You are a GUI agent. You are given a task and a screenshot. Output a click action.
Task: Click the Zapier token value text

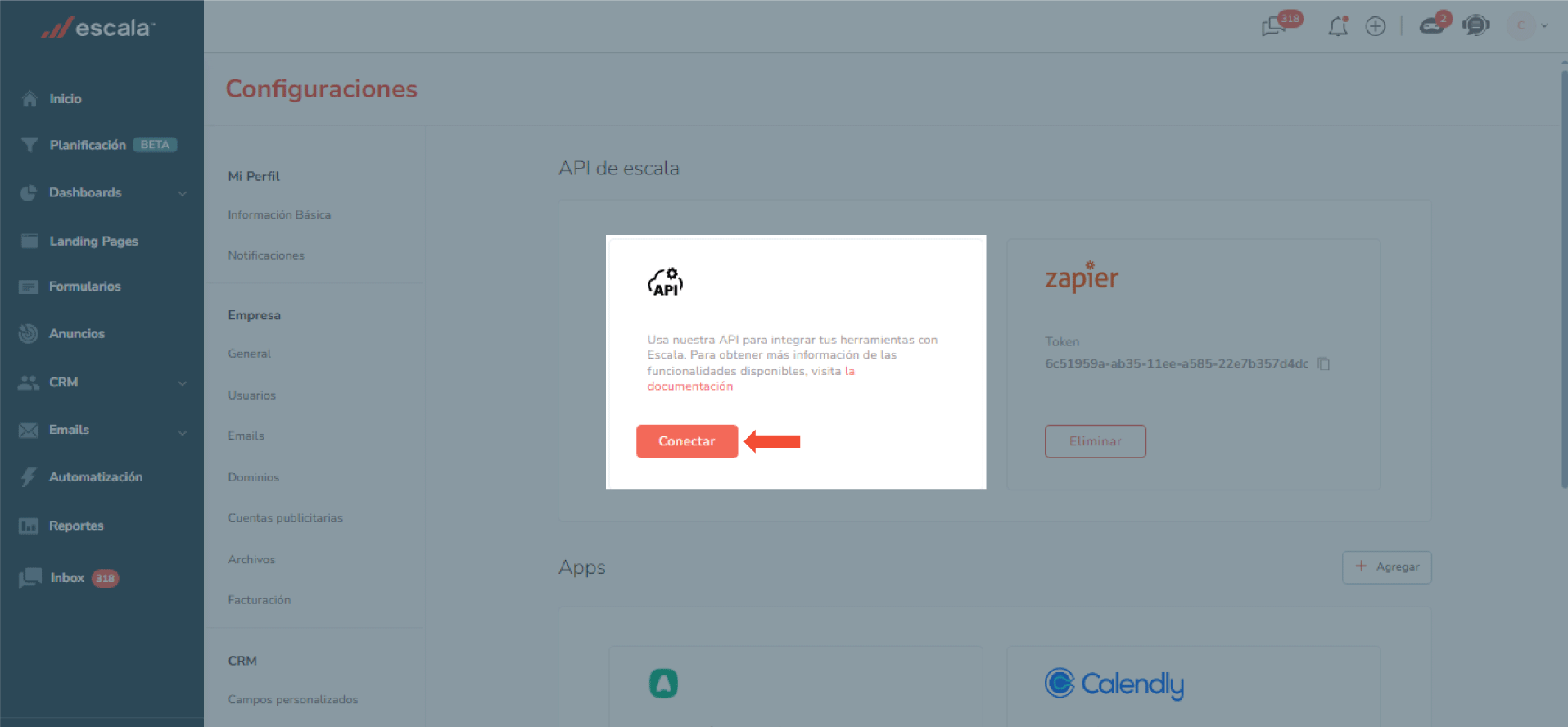pos(1177,363)
